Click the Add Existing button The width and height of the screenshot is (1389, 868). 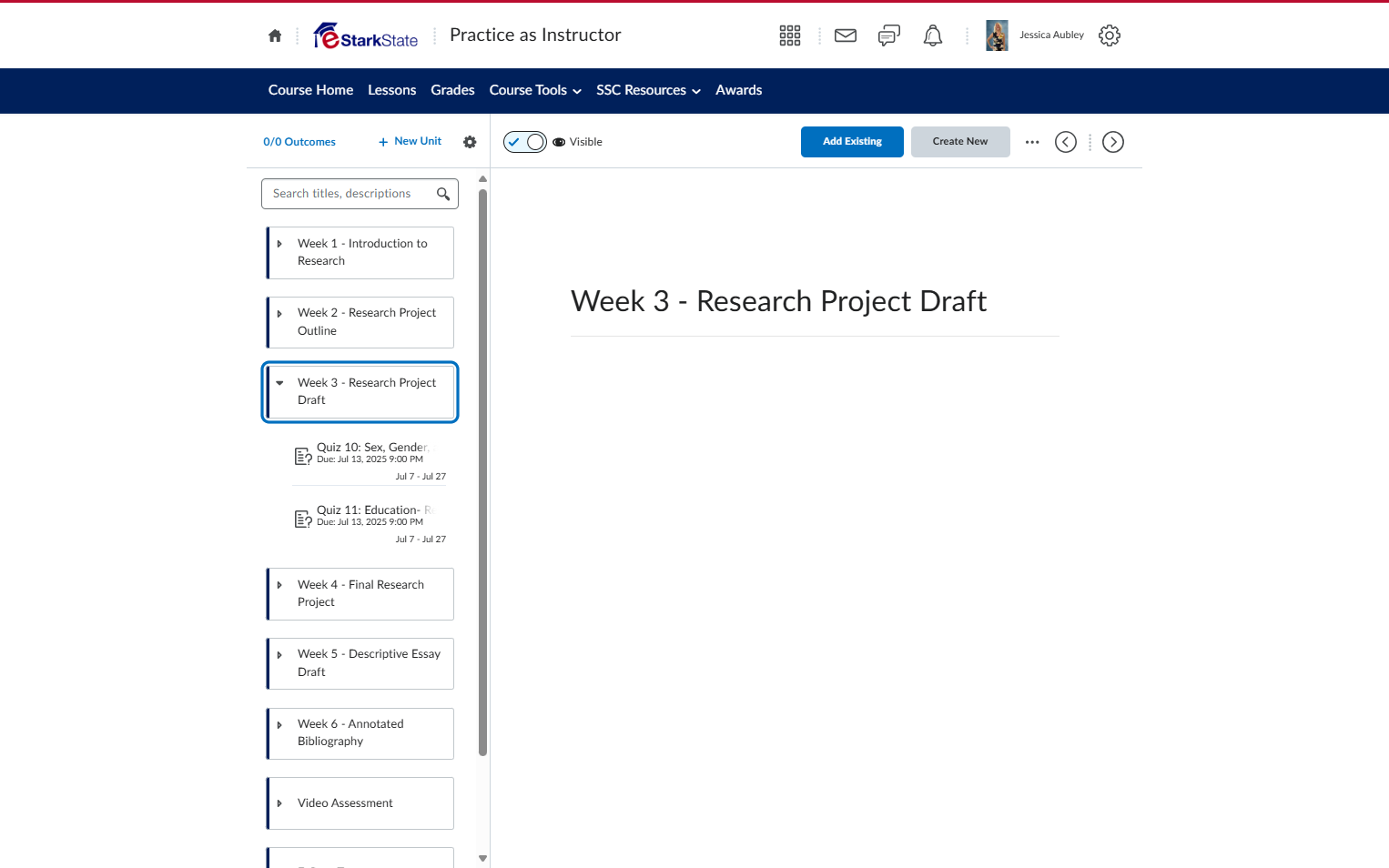(852, 142)
